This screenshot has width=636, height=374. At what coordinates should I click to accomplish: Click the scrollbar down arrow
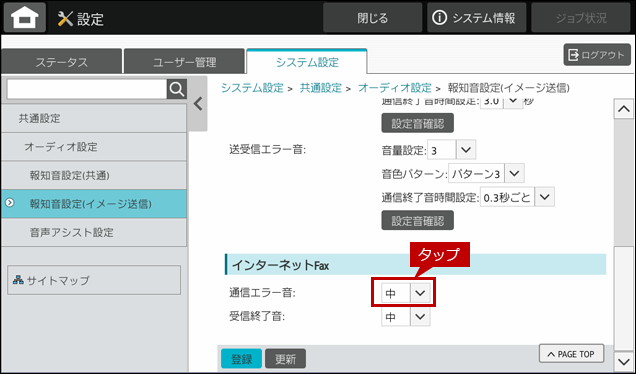623,360
